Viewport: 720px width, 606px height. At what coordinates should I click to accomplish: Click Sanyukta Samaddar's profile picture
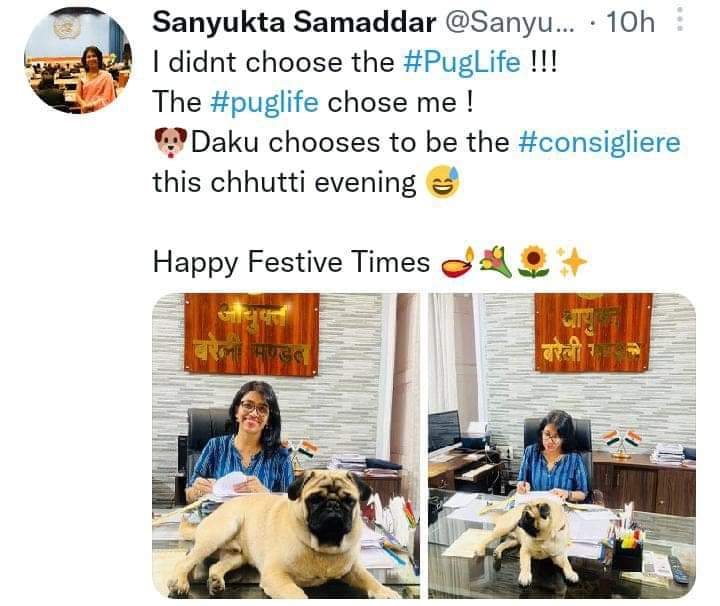point(78,60)
